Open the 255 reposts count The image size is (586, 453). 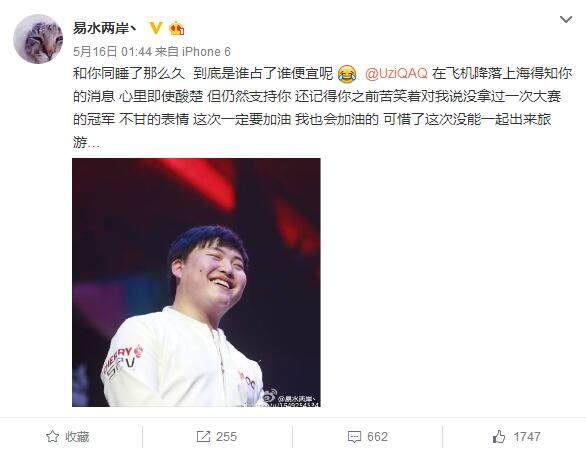(x=226, y=437)
